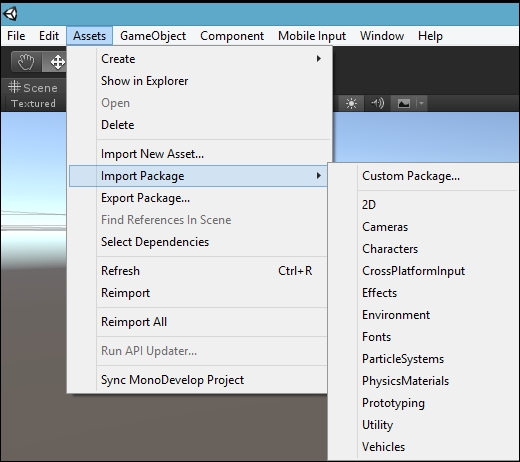Toggle scene lighting sun icon
The width and height of the screenshot is (520, 462).
[x=351, y=103]
